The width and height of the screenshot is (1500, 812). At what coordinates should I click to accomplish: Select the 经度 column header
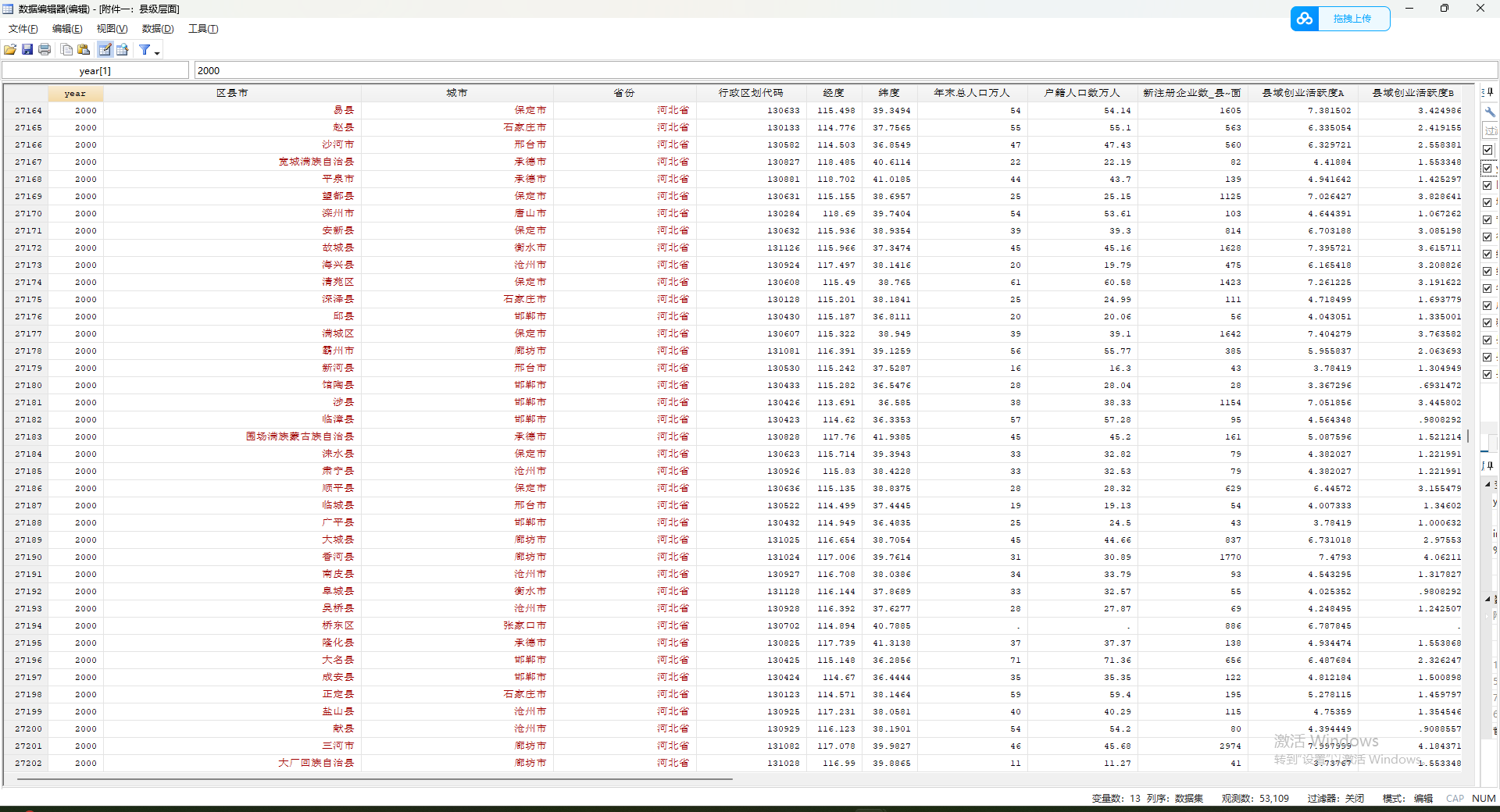(x=834, y=93)
